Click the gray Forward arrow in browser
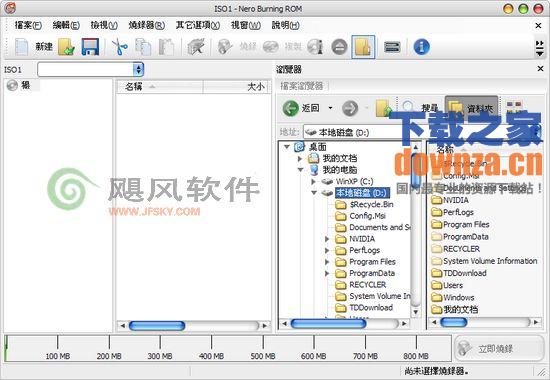This screenshot has width=550, height=380. coord(350,108)
